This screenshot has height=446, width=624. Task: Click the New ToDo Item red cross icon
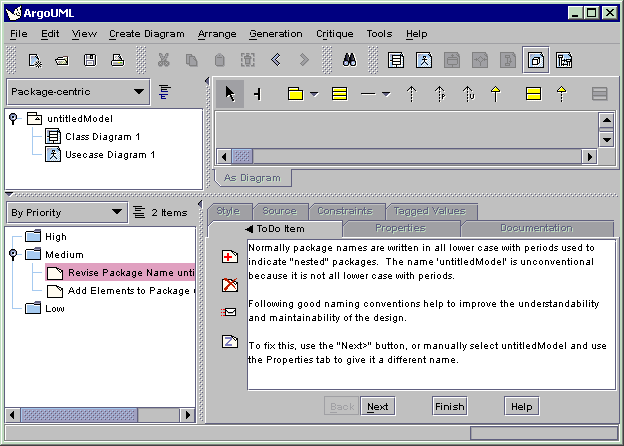pos(230,257)
